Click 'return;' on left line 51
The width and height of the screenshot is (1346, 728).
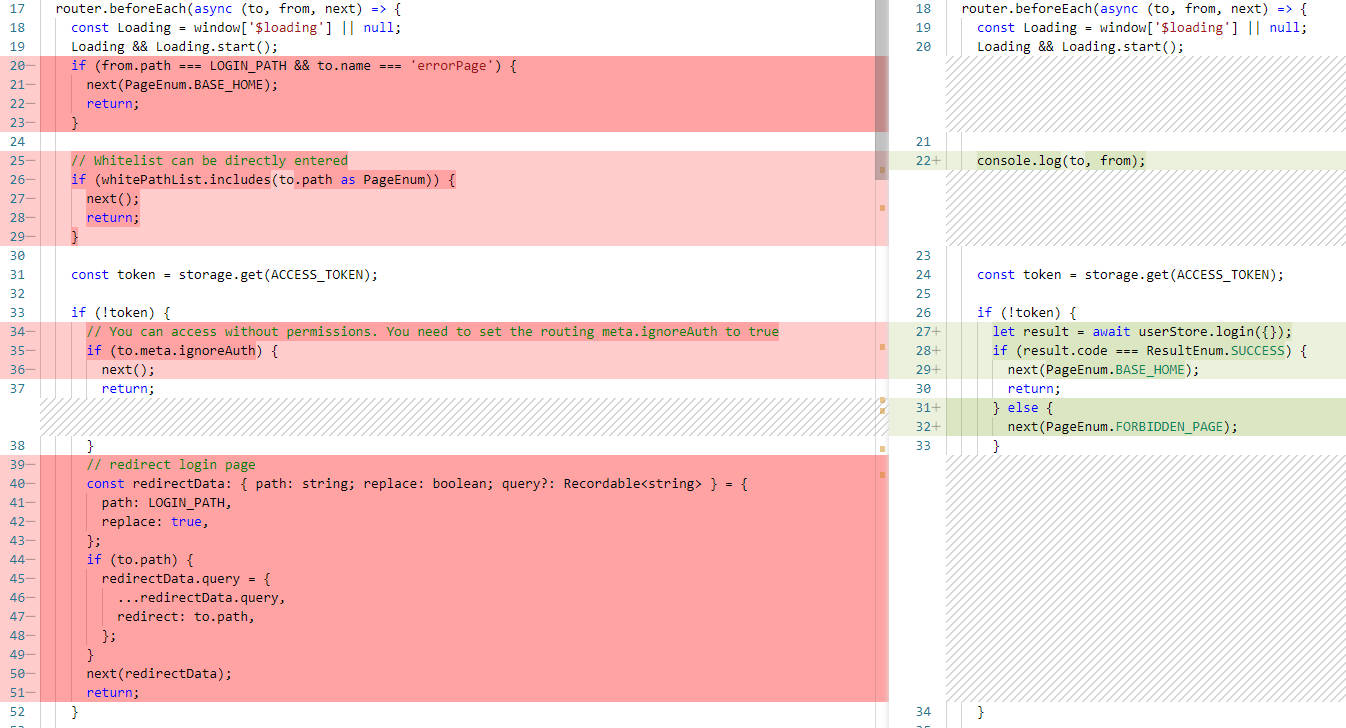pos(113,692)
